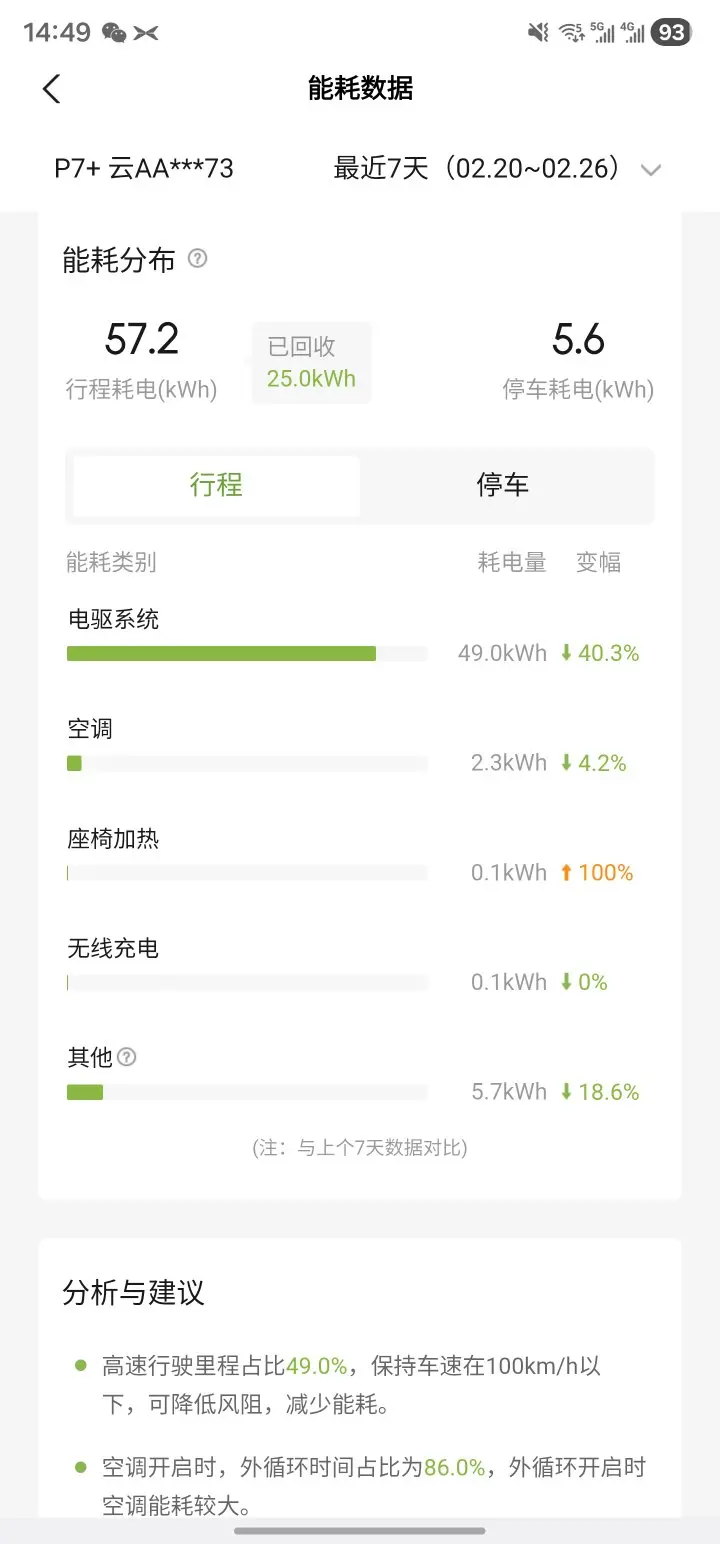Tap the WeChat notification icon
Image resolution: width=720 pixels, height=1544 pixels.
pos(114,33)
